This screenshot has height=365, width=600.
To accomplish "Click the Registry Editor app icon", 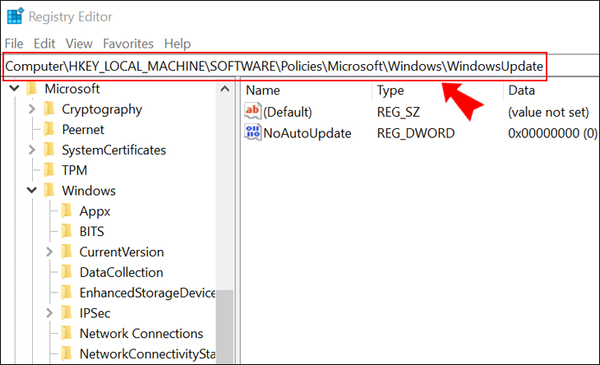I will pos(15,16).
